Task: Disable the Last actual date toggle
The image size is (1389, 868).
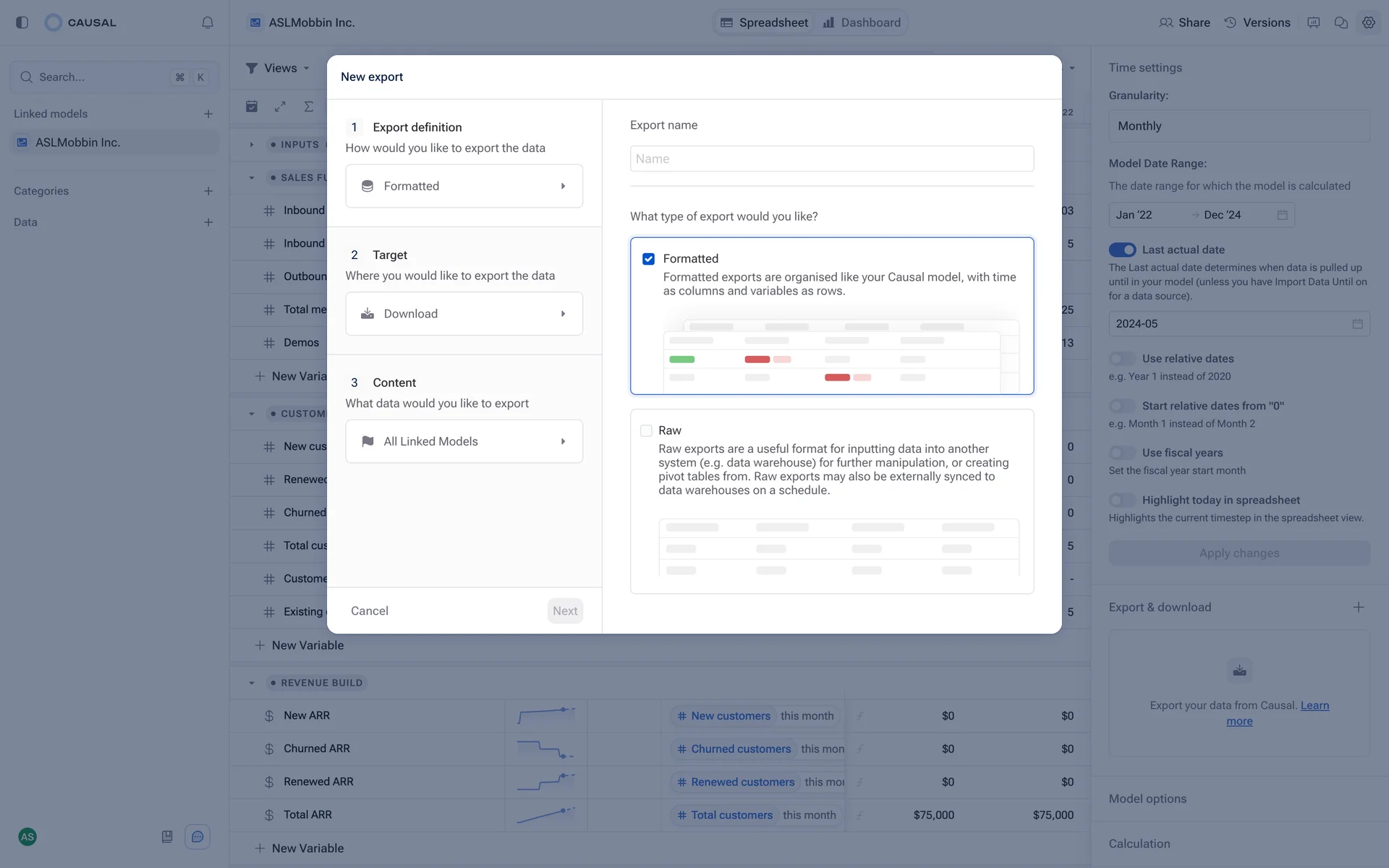Action: click(1122, 250)
